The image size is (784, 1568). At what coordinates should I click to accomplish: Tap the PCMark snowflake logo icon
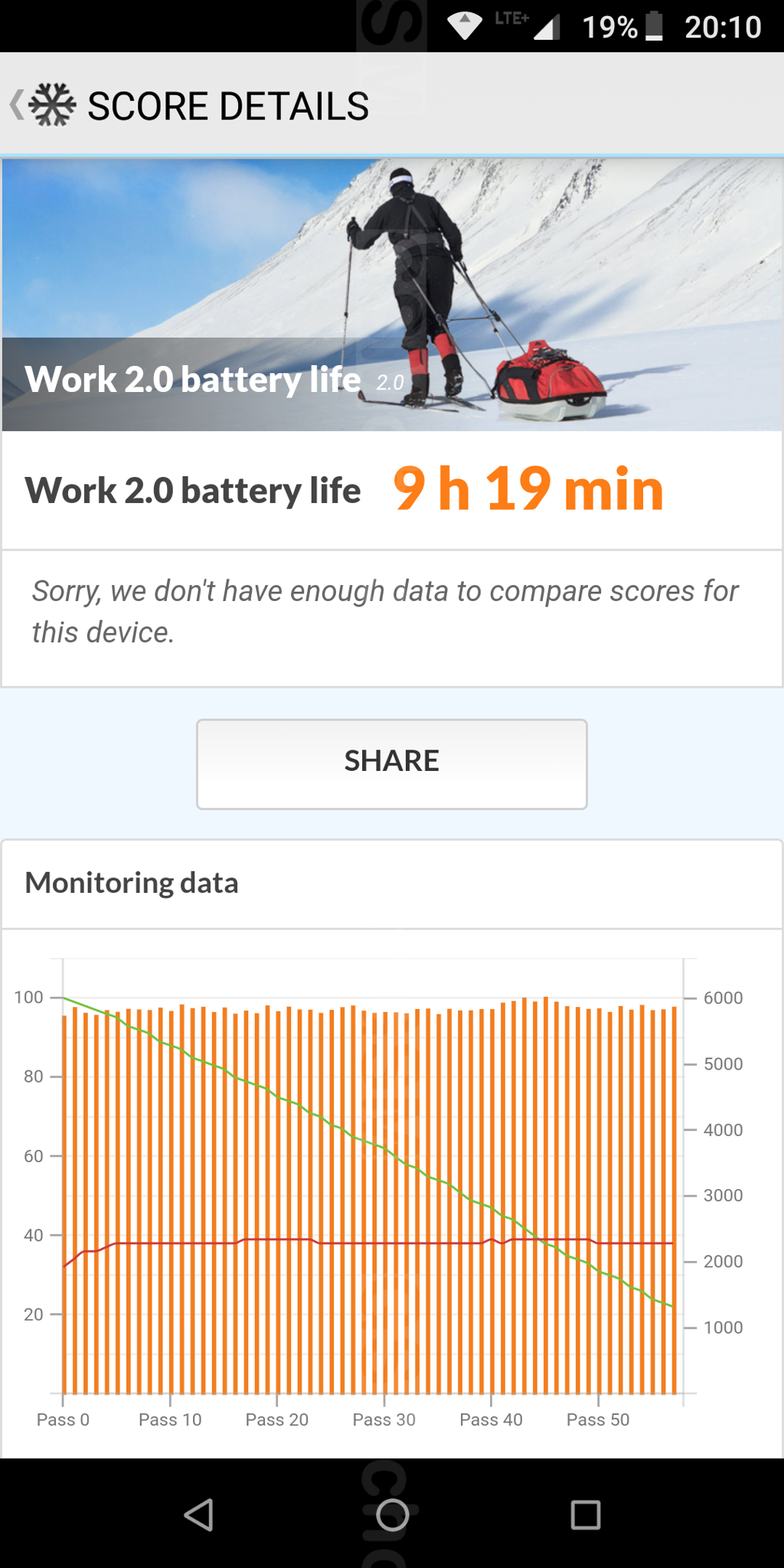click(x=53, y=105)
